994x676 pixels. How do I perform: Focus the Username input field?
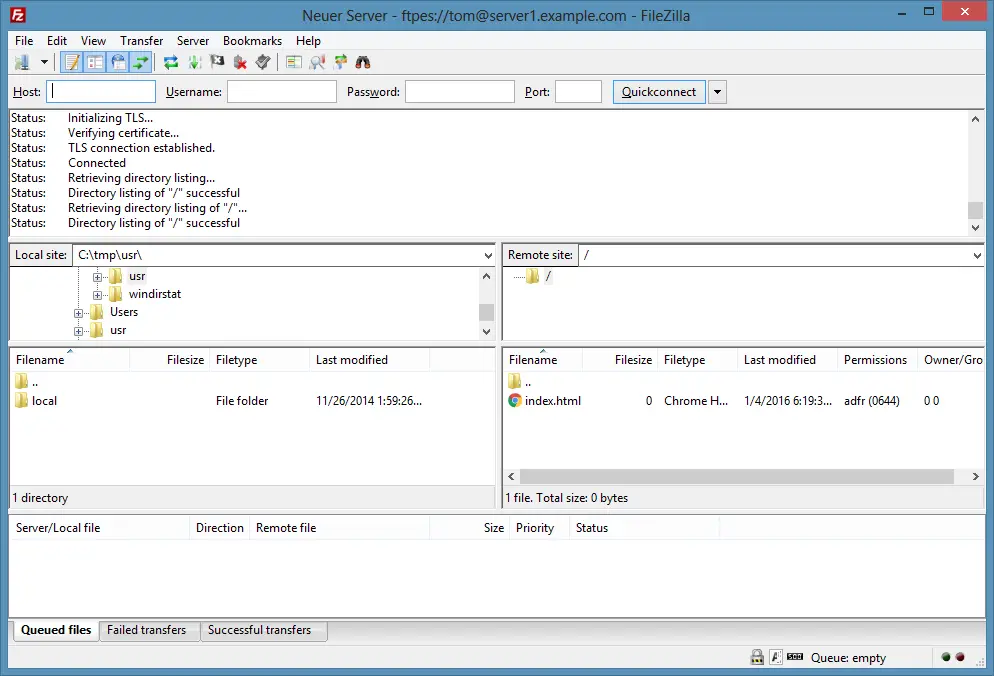click(281, 92)
